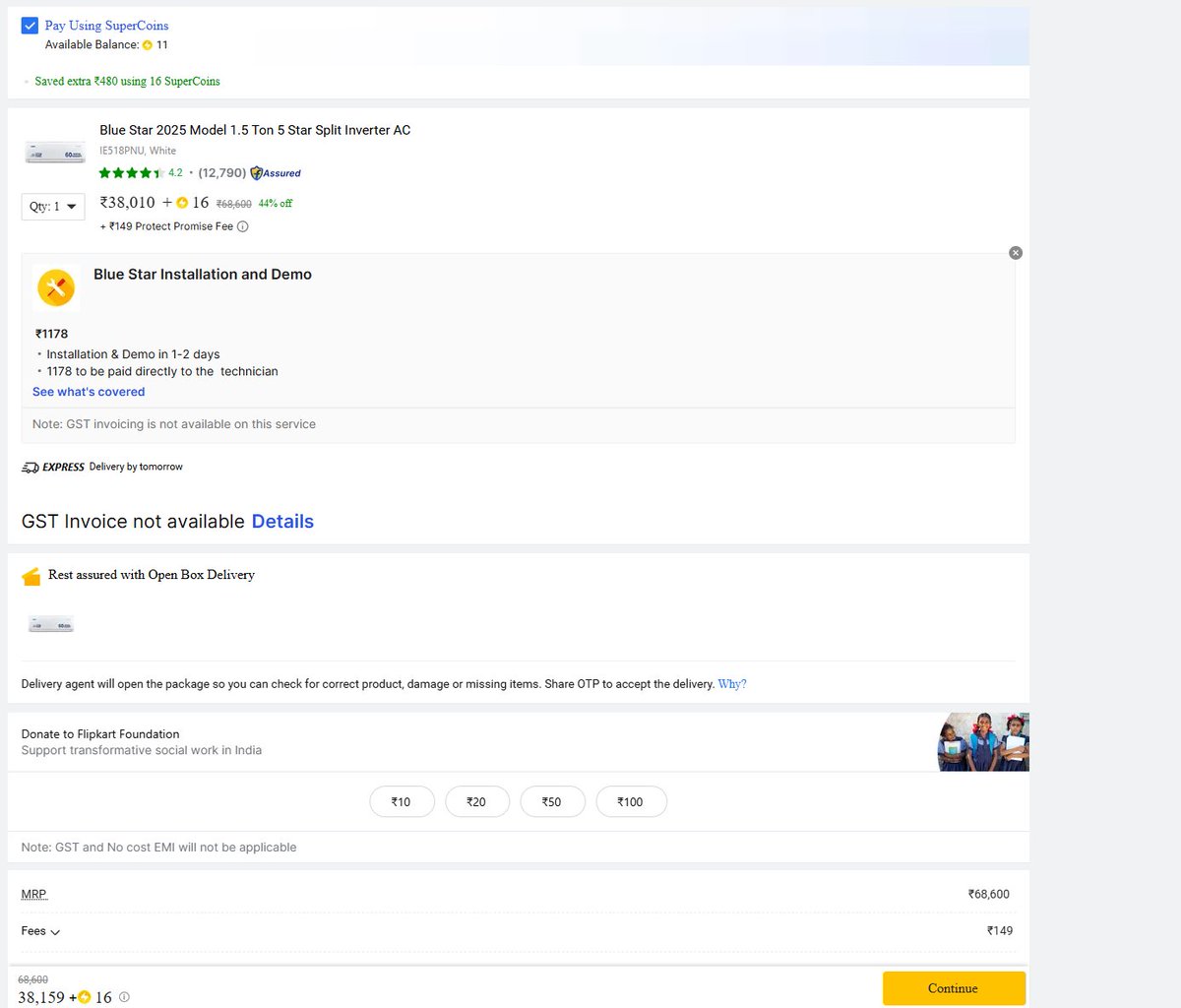Donate ₹20 to Flipkart Foundation

click(x=477, y=802)
